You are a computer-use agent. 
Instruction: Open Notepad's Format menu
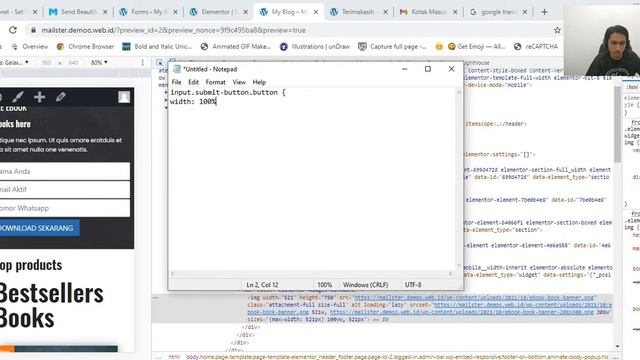(216, 82)
